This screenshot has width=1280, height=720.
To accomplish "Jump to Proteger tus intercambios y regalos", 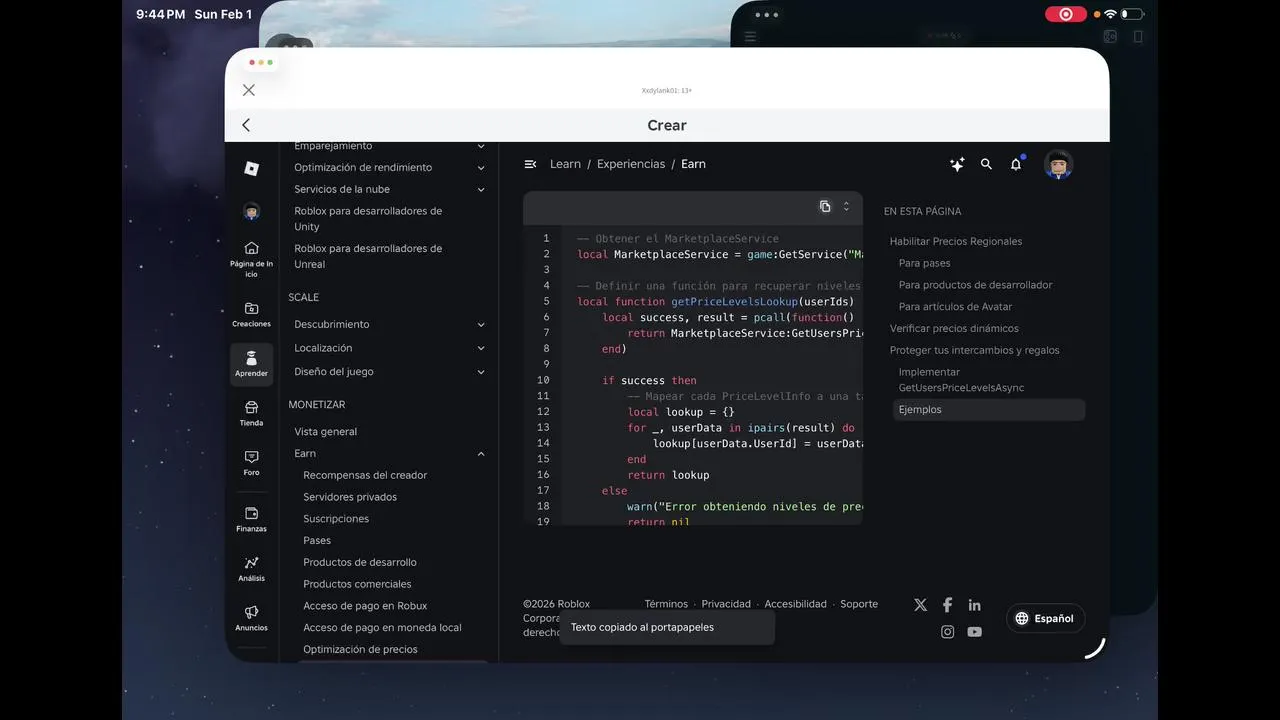I will click(974, 351).
